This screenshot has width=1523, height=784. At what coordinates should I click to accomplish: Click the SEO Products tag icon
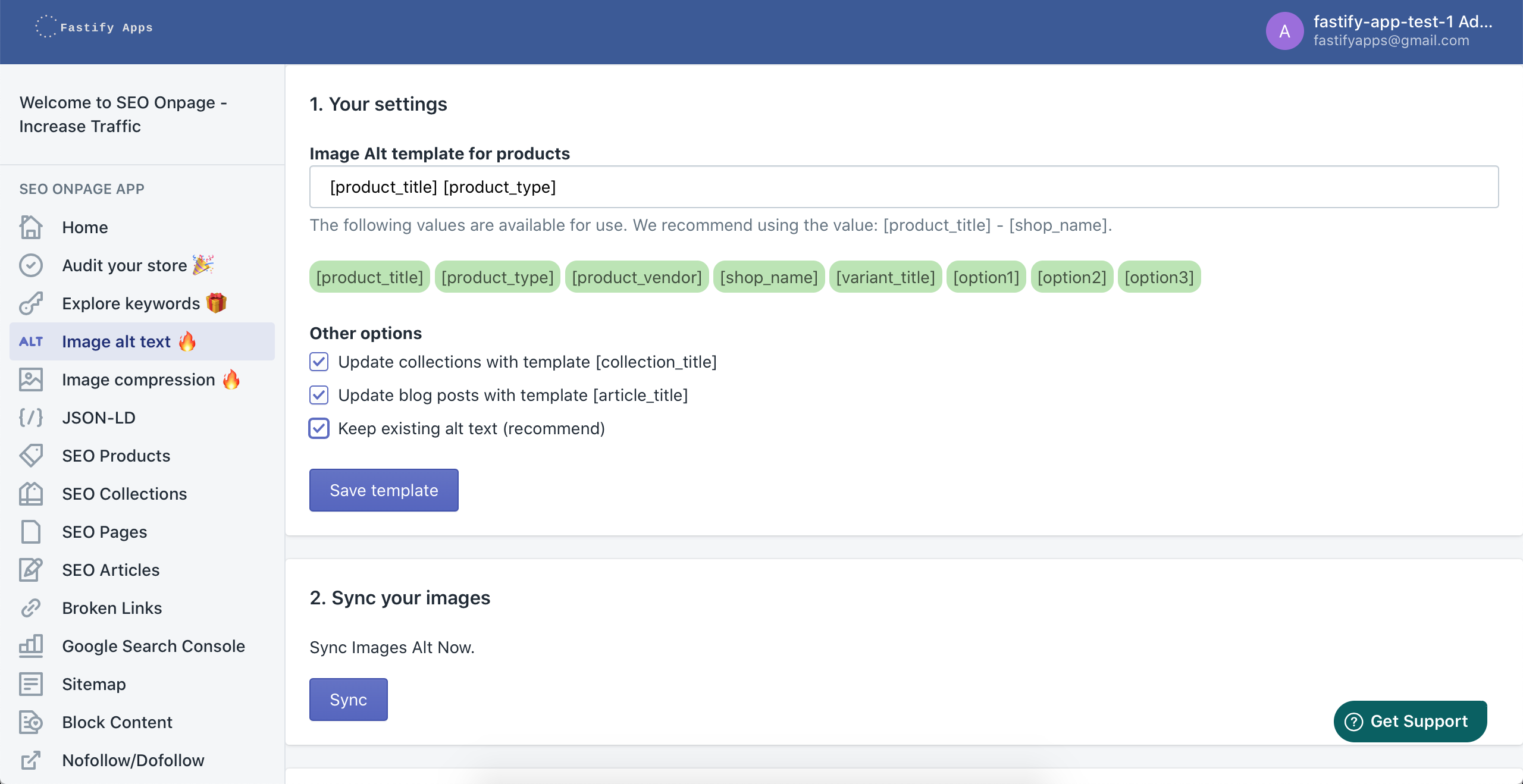31,456
